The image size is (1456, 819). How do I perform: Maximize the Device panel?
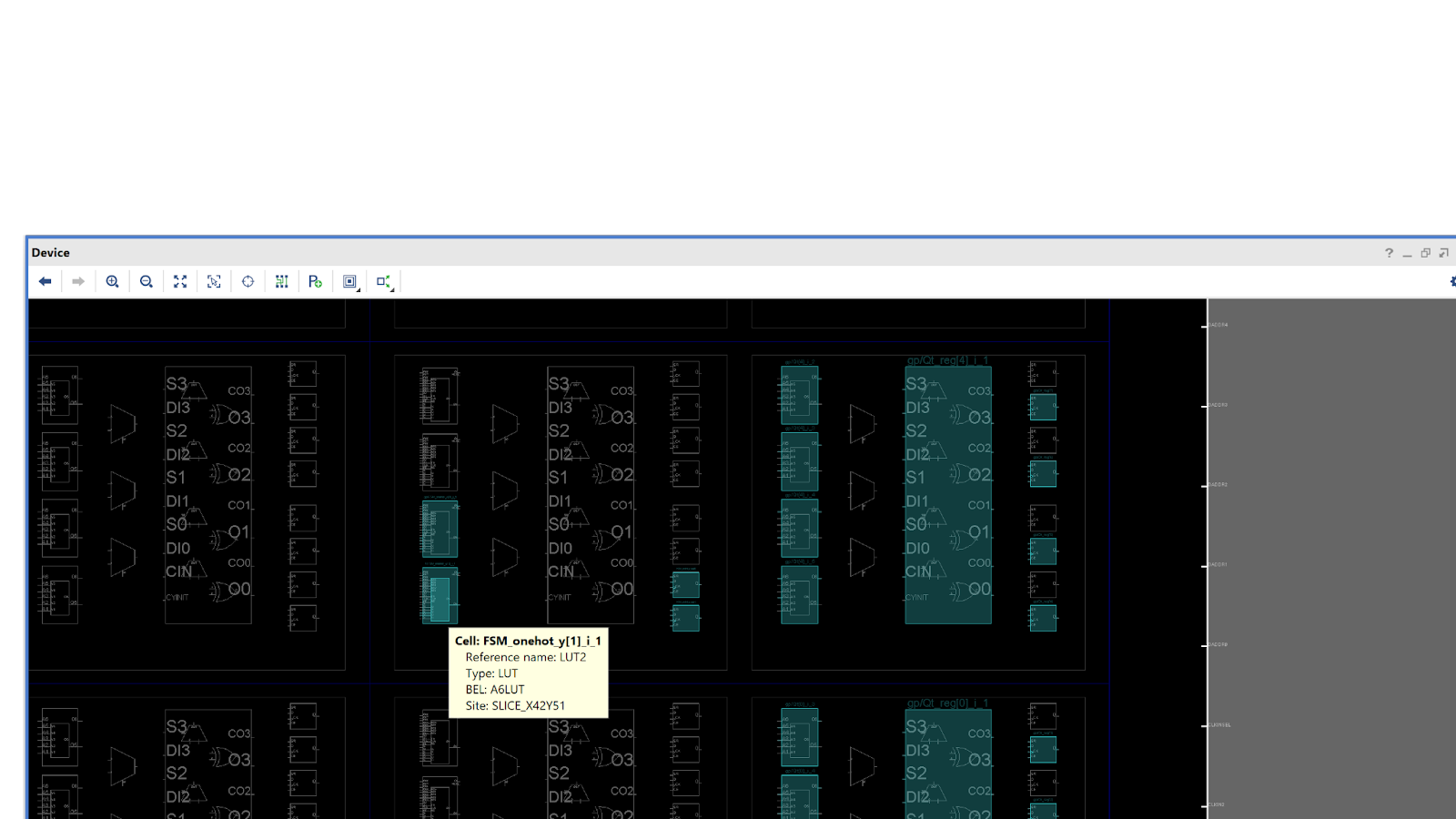1425,253
